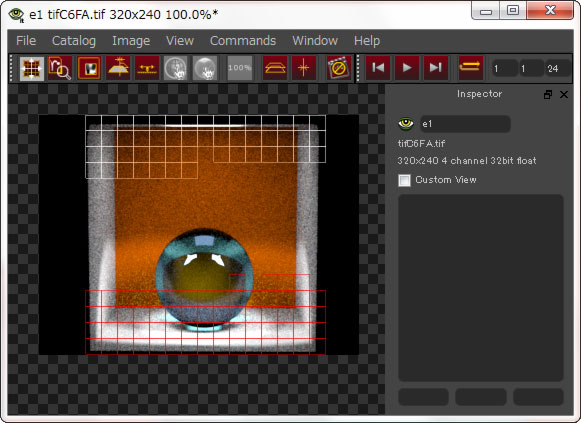581x423 pixels.
Task: Click the rendered glass sphere in the viewport
Action: pyautogui.click(x=205, y=279)
